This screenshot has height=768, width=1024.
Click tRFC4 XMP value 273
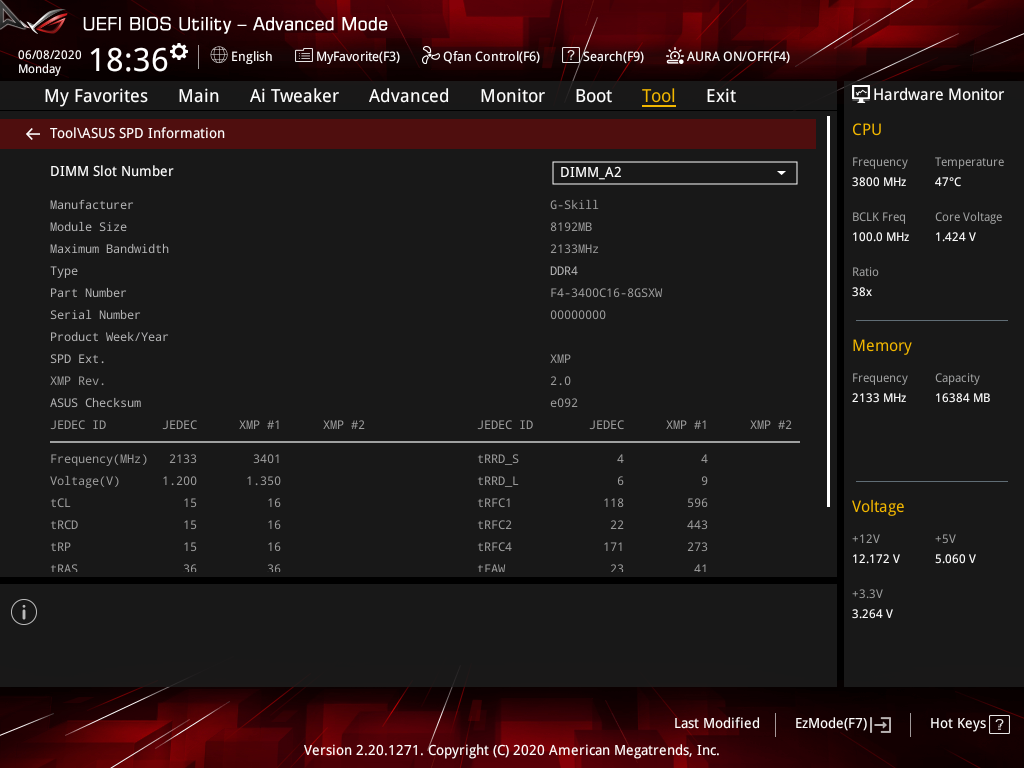click(697, 547)
